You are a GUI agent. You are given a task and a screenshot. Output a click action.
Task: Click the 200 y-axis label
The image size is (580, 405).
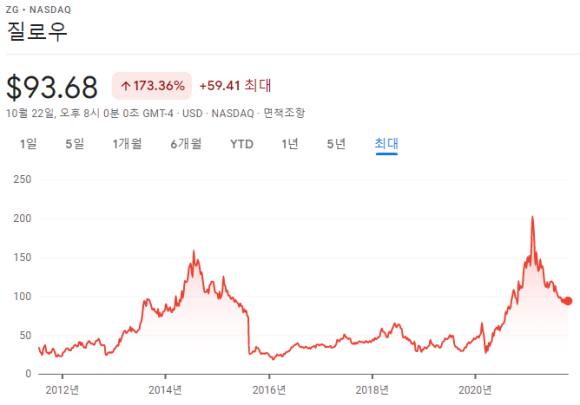(x=22, y=218)
